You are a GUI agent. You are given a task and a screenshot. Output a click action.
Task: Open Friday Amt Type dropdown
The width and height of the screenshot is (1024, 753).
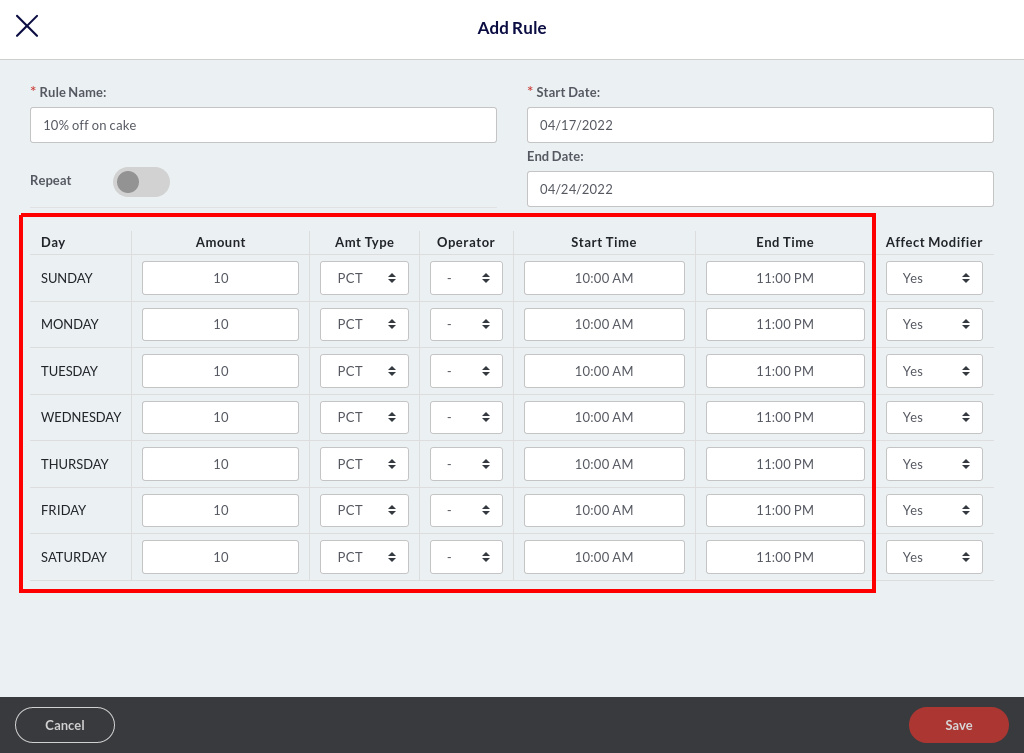point(364,510)
